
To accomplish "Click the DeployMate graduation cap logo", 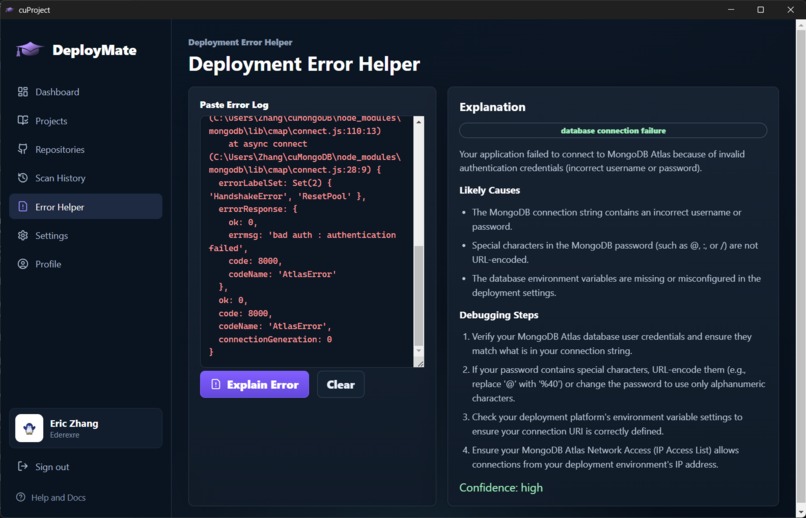I will [x=29, y=49].
